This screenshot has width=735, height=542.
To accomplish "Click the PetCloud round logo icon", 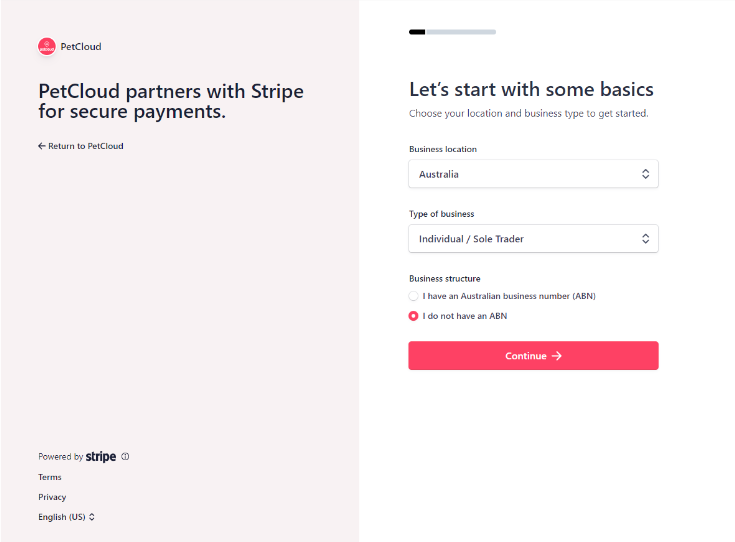I will pyautogui.click(x=47, y=46).
